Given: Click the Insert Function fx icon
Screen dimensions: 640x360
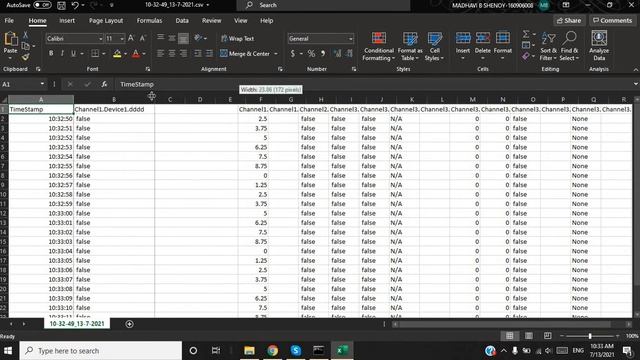Looking at the screenshot, I should [104, 84].
